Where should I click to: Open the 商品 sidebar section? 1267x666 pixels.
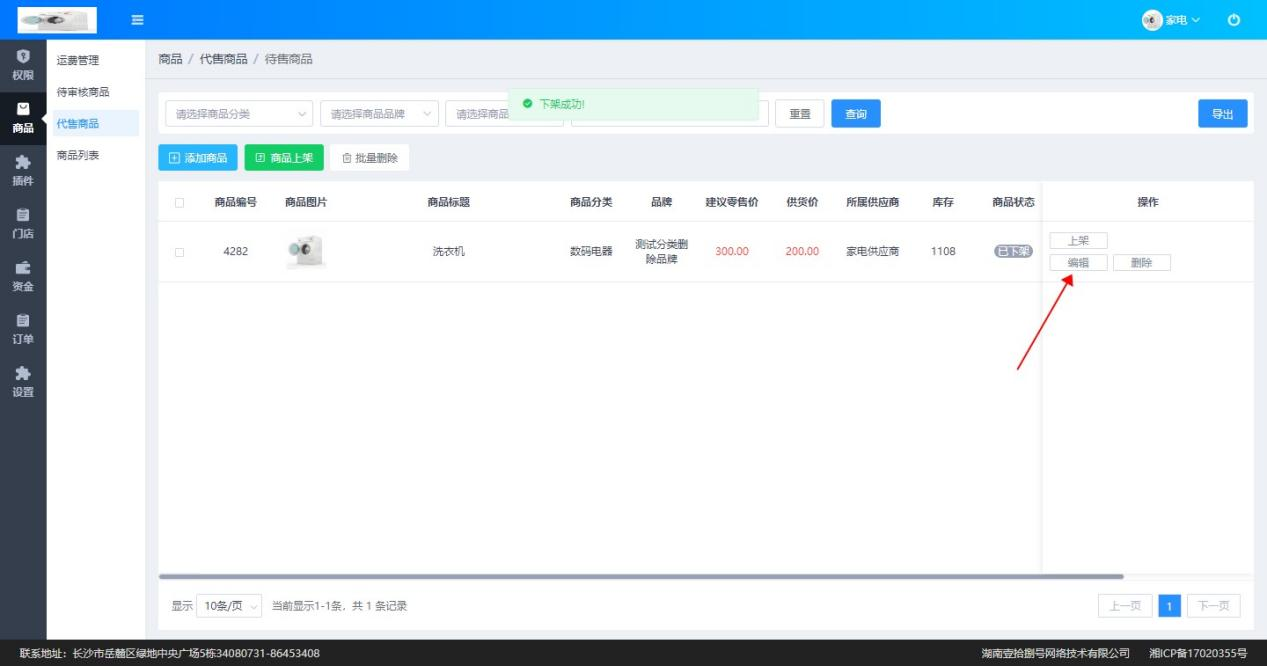pyautogui.click(x=22, y=118)
